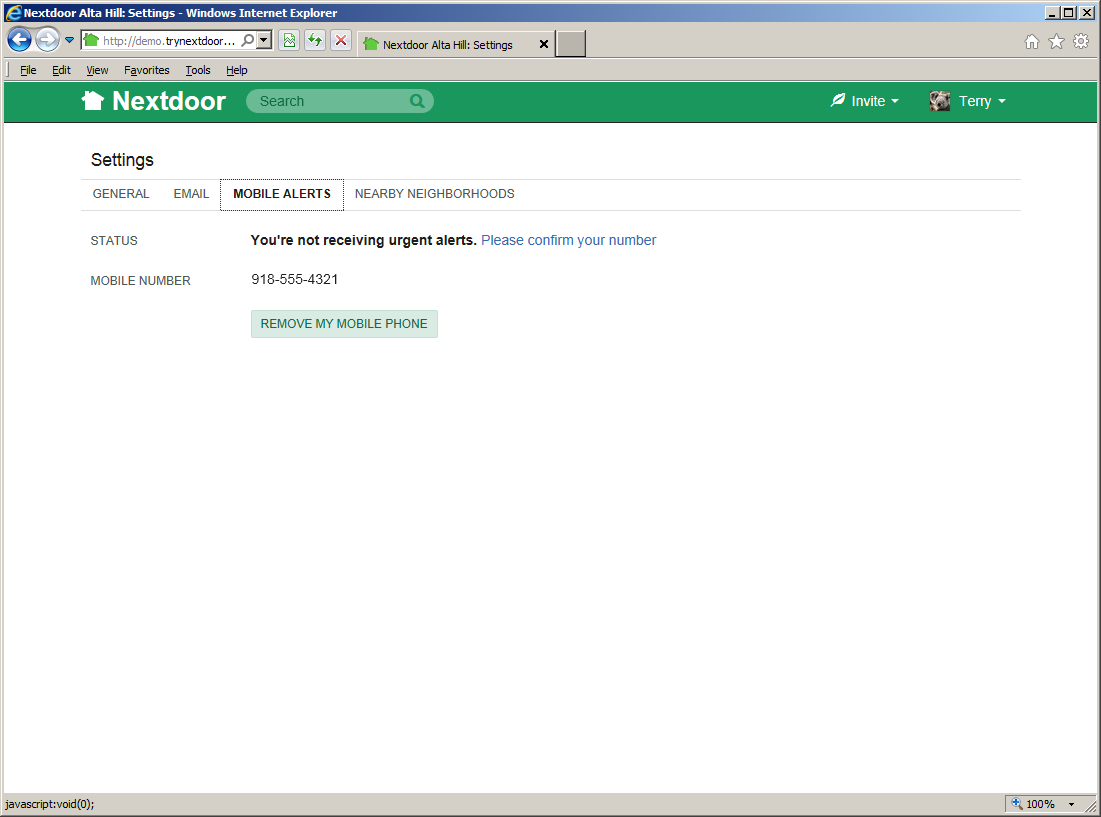Click the Please confirm your number link
The height and width of the screenshot is (817, 1101).
click(x=568, y=240)
